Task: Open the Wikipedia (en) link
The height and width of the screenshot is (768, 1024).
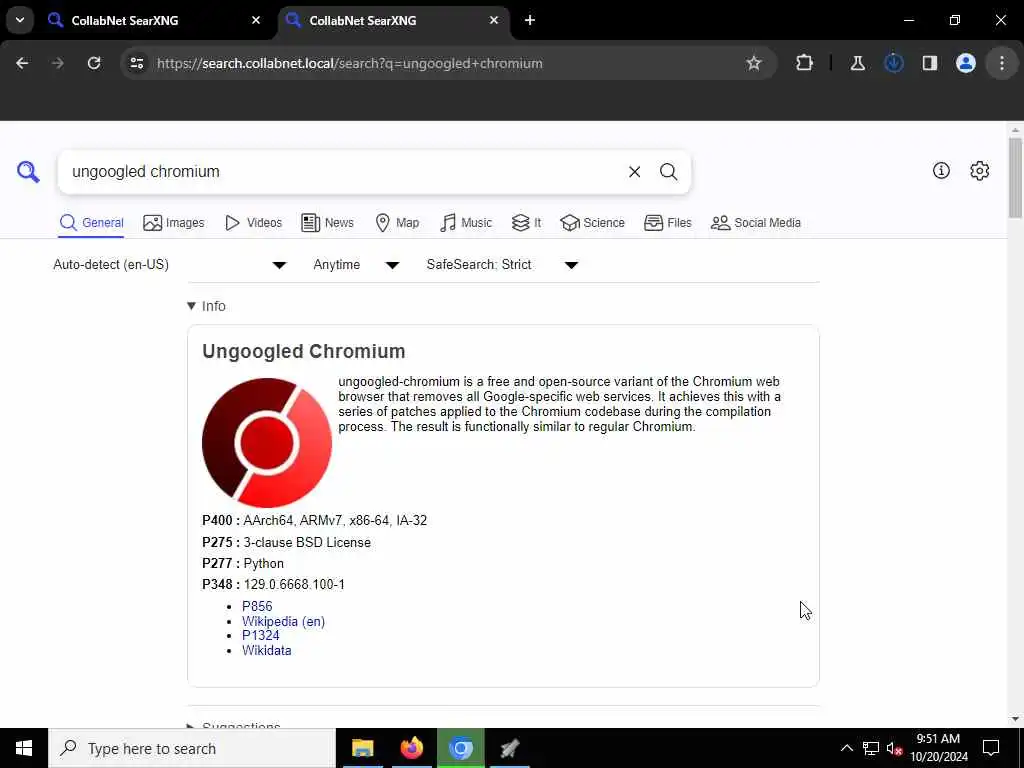Action: [283, 621]
